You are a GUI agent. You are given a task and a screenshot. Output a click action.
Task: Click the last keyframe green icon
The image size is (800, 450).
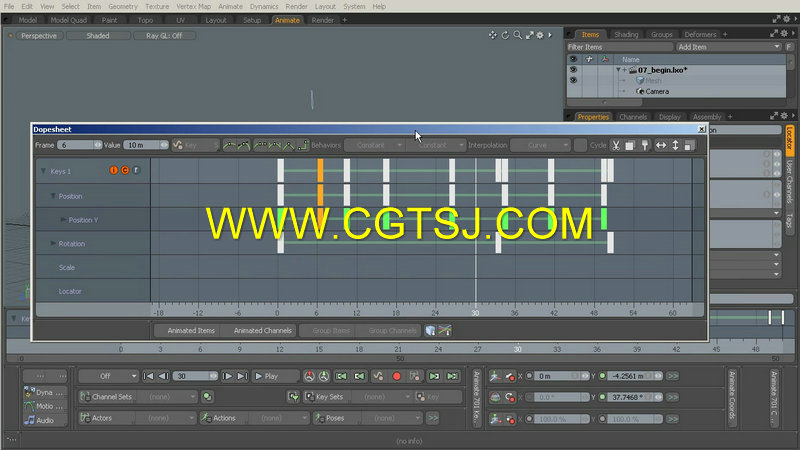(453, 377)
